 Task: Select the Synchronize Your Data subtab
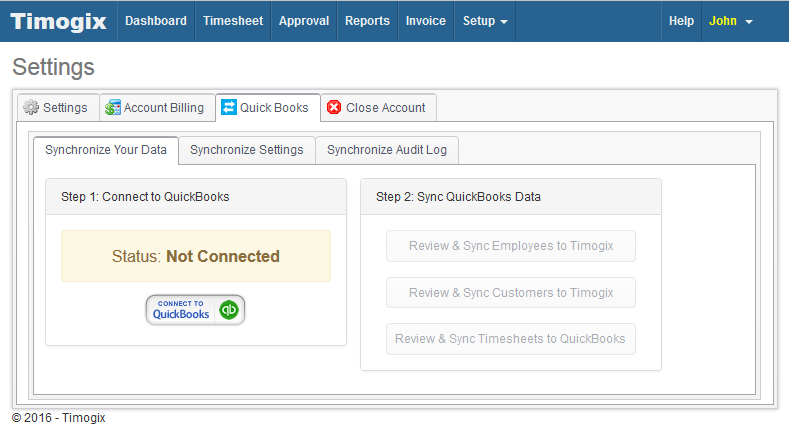[106, 150]
